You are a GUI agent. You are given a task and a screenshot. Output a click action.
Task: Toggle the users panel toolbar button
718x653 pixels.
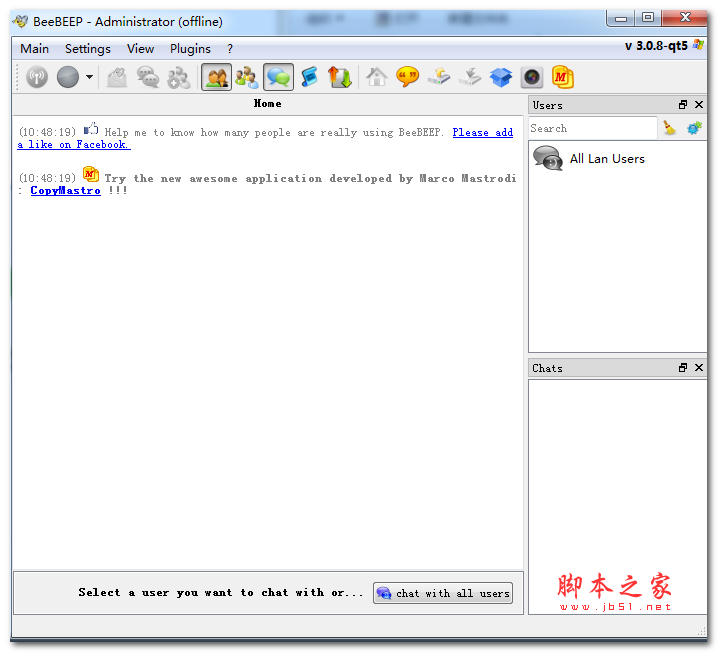(217, 76)
